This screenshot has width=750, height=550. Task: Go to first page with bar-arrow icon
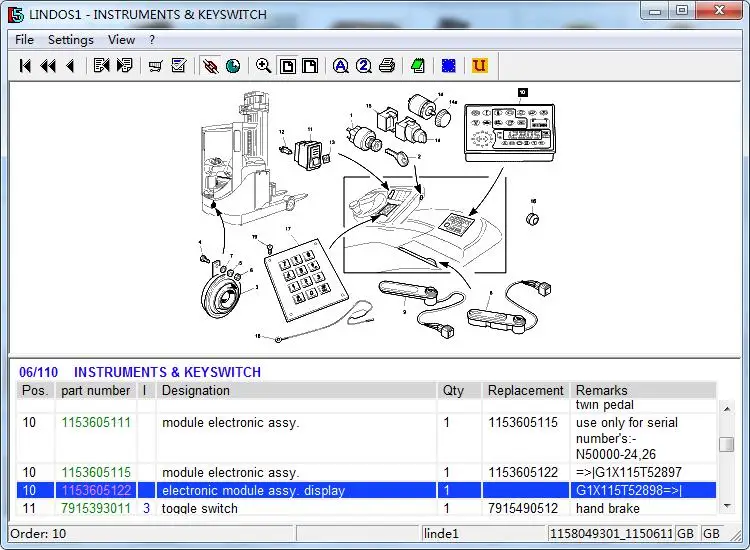coord(25,66)
